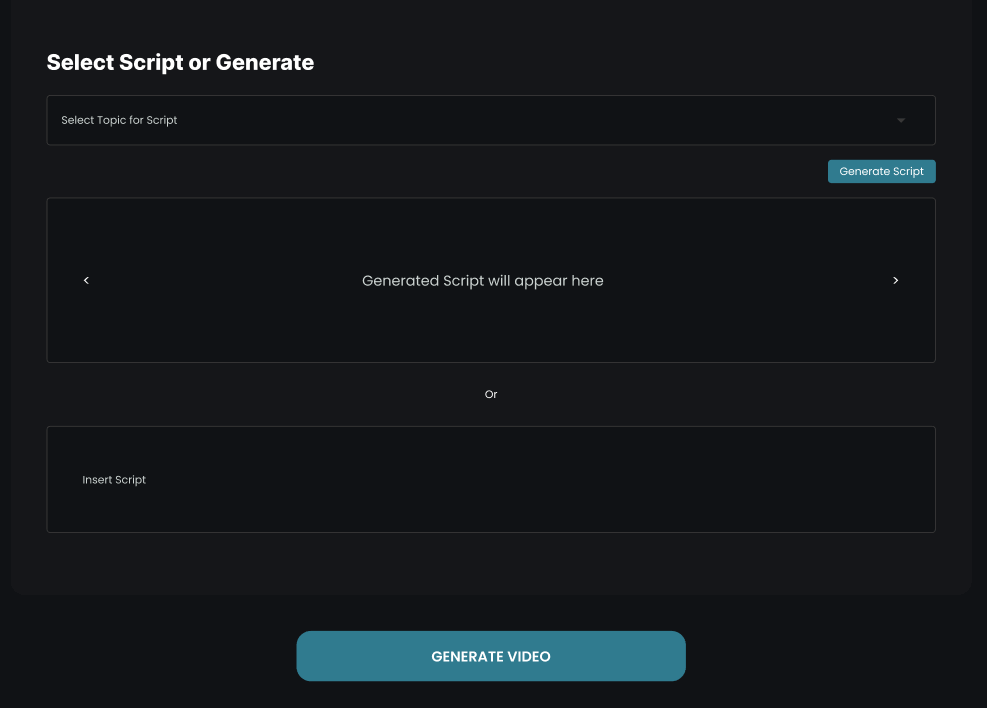Open the Select Topic for Script dropdown
Image resolution: width=987 pixels, height=708 pixels.
coord(490,120)
